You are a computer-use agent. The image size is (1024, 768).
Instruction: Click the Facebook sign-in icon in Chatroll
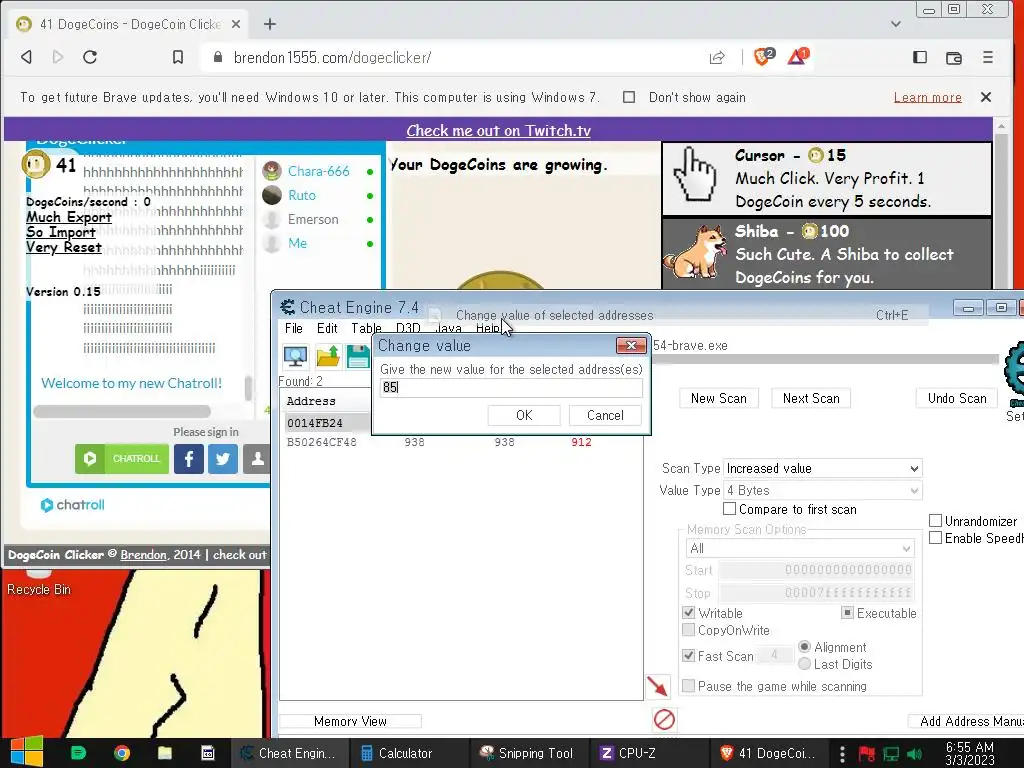[189, 458]
